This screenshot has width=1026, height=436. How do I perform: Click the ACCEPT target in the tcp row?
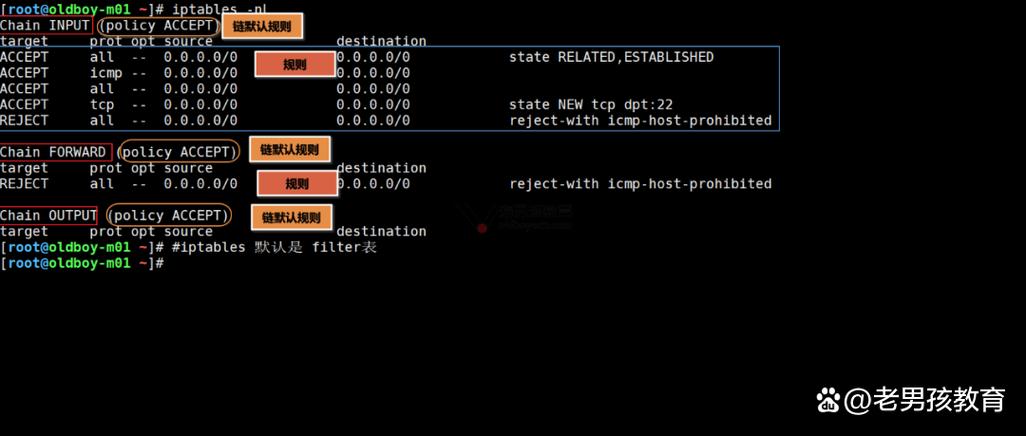(x=24, y=105)
